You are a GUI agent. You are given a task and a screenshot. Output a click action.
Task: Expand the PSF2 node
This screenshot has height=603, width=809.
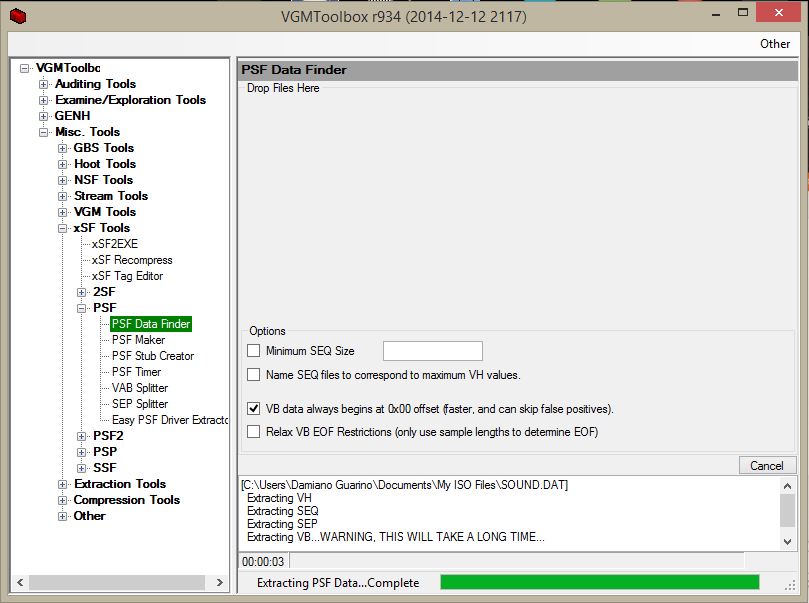pos(82,436)
